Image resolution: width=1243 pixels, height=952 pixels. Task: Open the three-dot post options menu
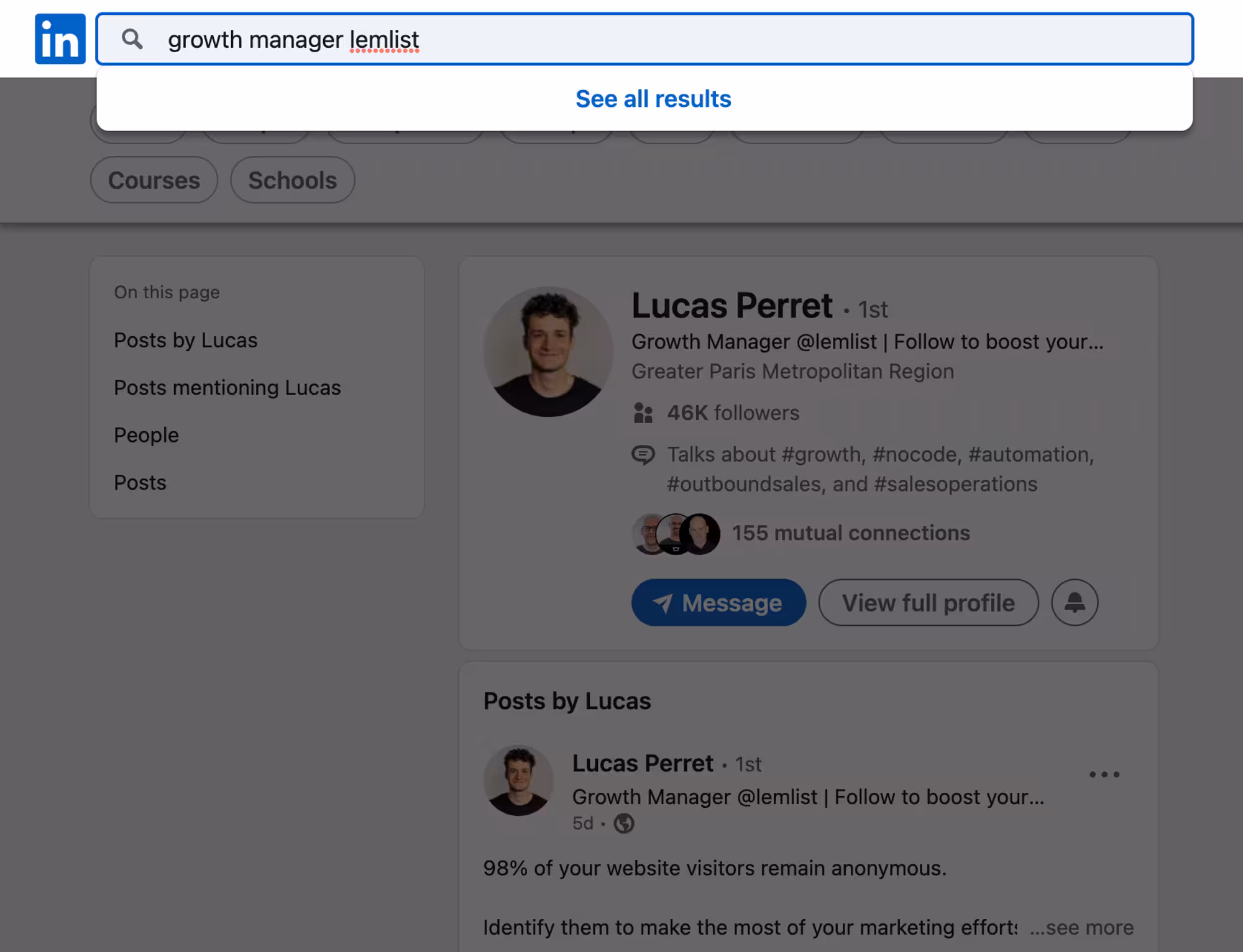(x=1104, y=774)
